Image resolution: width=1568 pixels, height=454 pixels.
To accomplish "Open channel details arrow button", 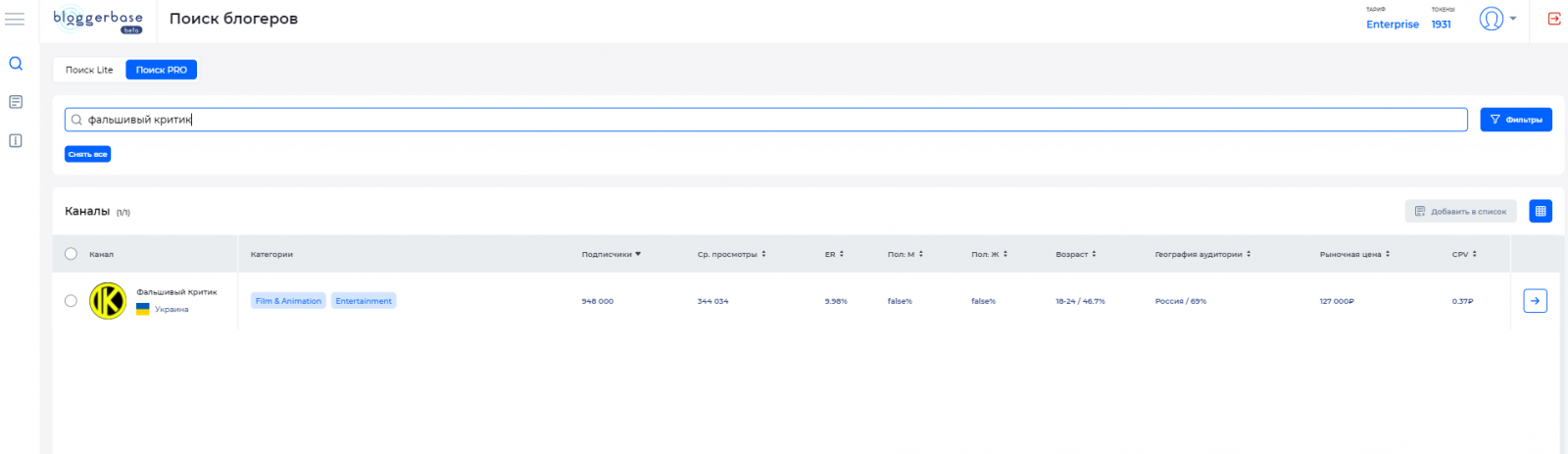I will click(x=1535, y=301).
